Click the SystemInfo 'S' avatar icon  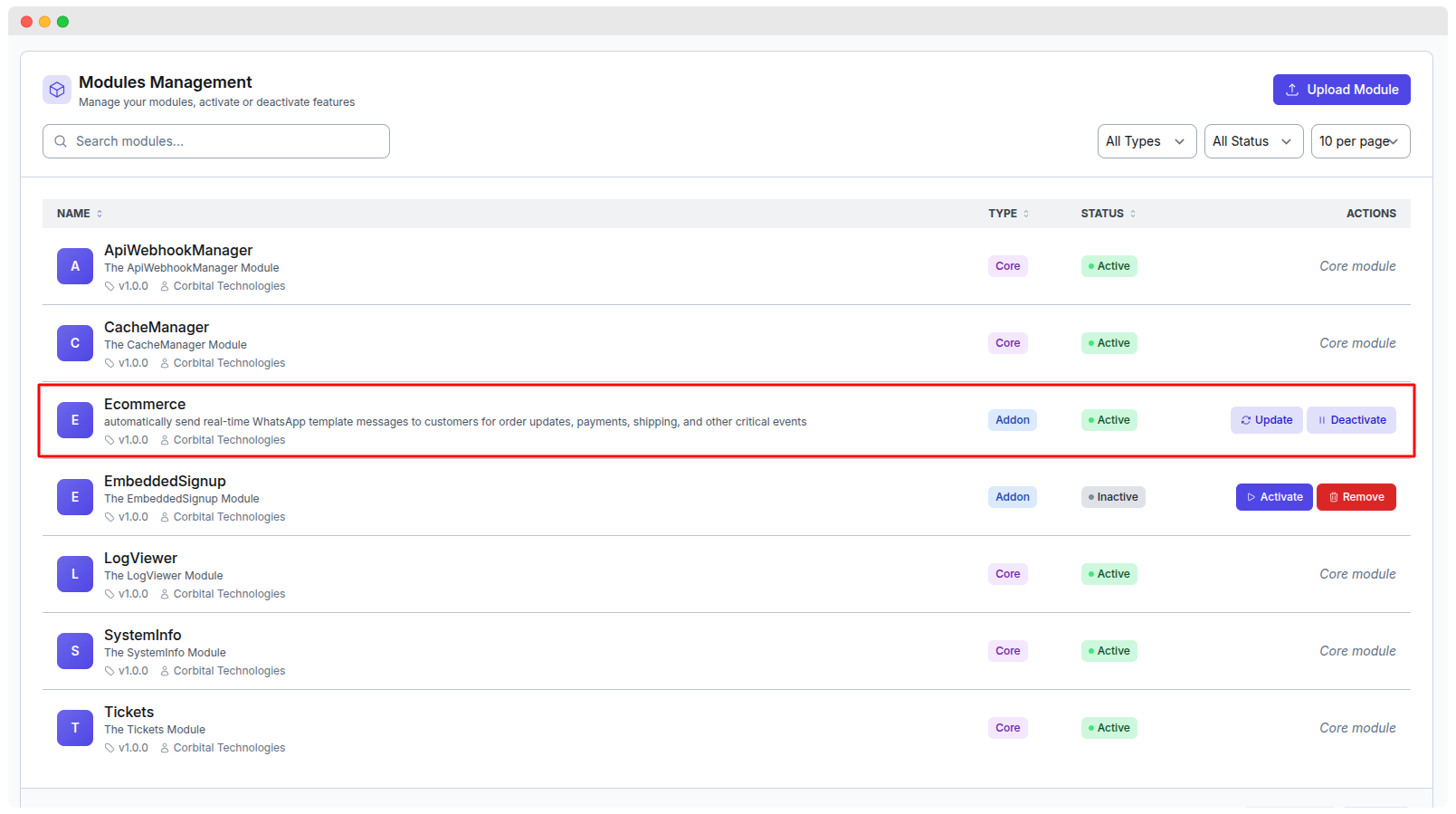pyautogui.click(x=75, y=651)
